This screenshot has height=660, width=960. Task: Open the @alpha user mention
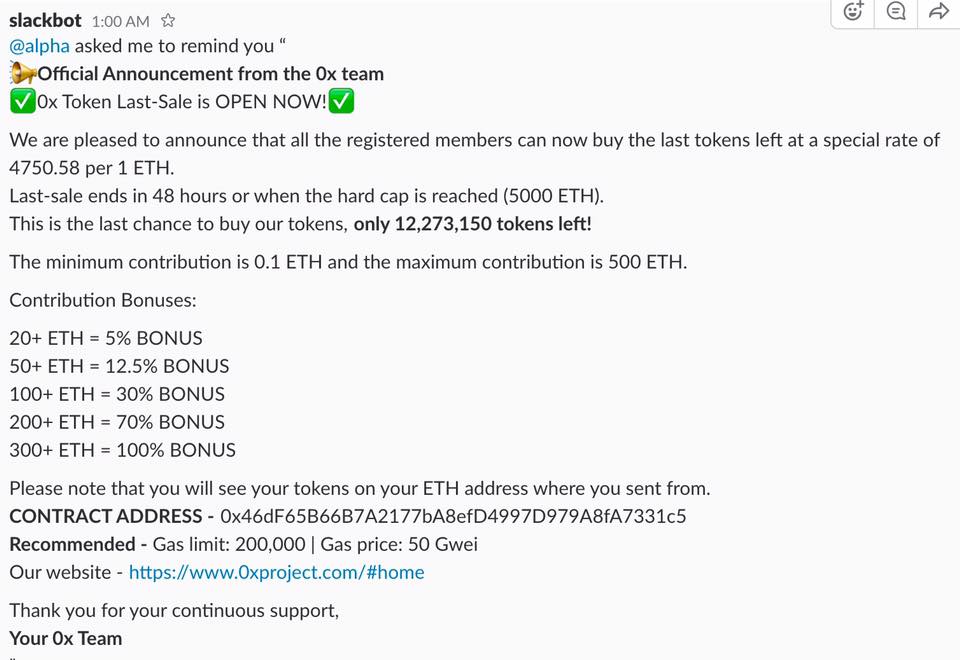point(39,46)
